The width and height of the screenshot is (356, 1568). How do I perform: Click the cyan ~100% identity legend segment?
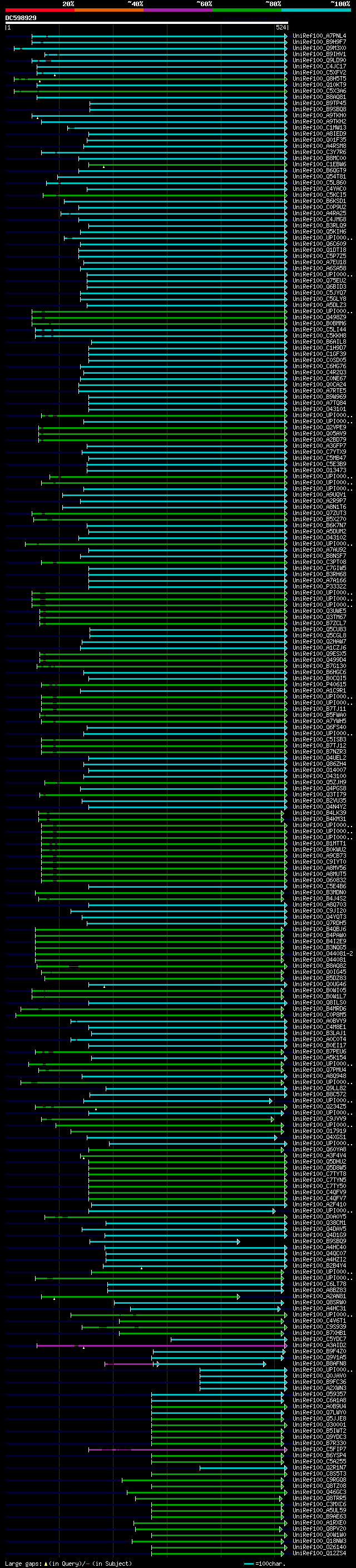click(315, 10)
